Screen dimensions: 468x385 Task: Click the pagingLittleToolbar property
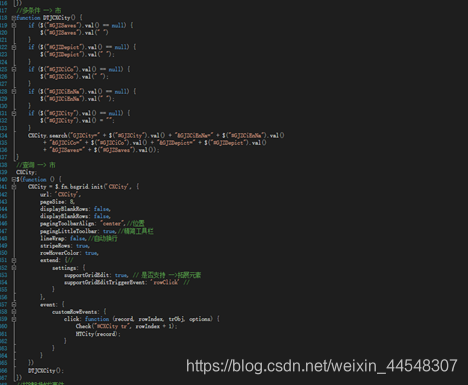pos(78,231)
